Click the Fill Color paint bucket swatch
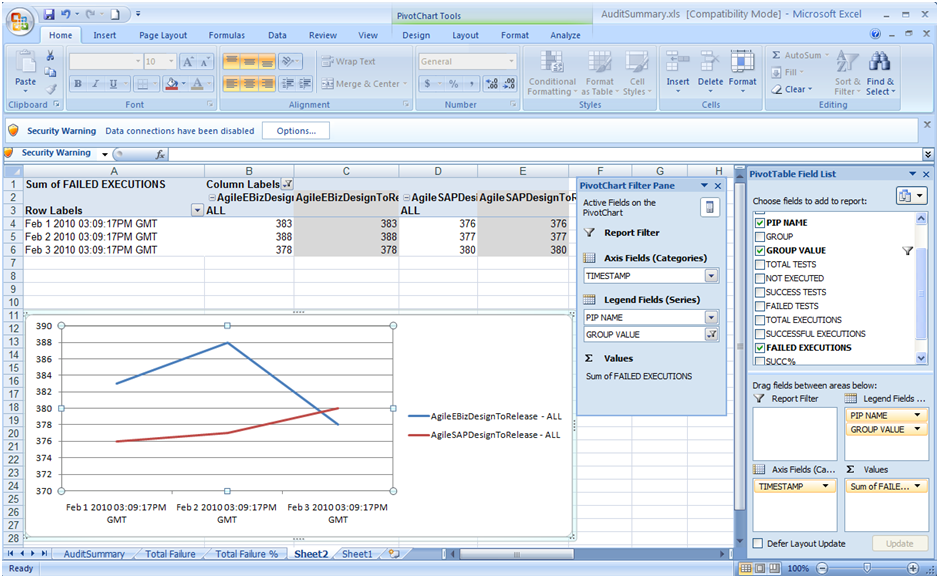The width and height of the screenshot is (938, 577). coord(172,84)
